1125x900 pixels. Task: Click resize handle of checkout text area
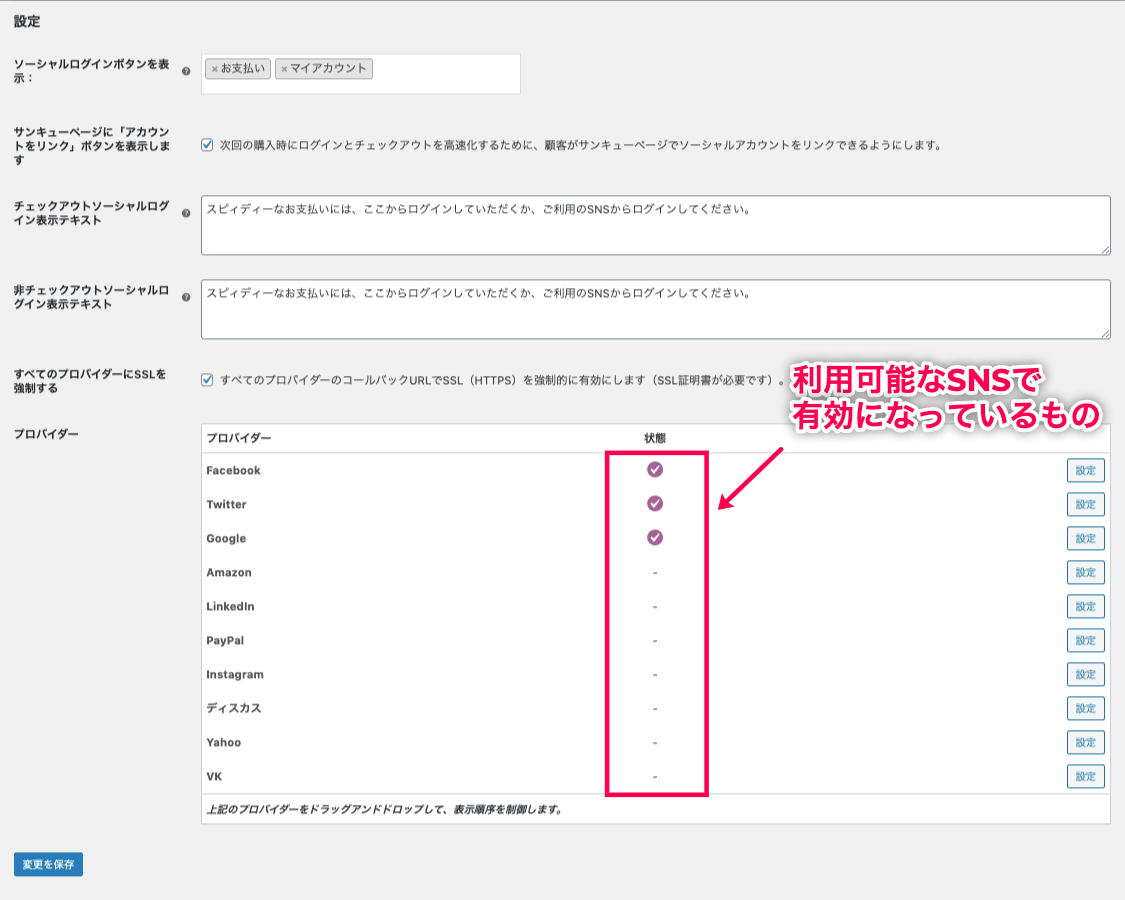click(x=1105, y=250)
